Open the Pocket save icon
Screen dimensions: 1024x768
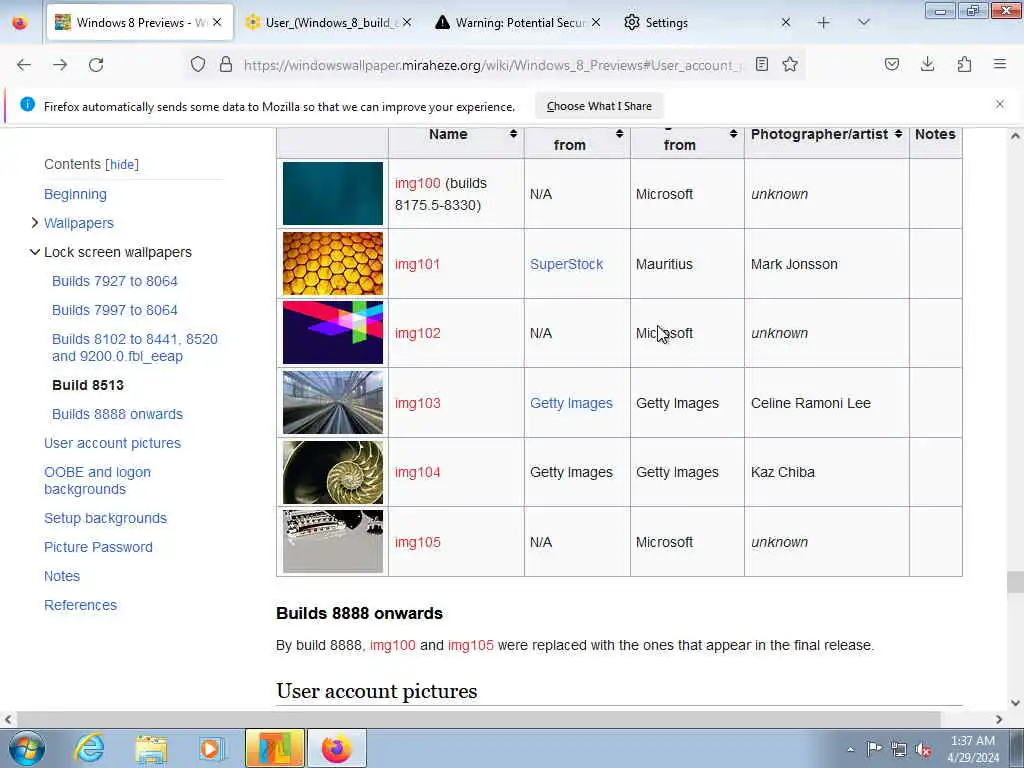(x=892, y=64)
